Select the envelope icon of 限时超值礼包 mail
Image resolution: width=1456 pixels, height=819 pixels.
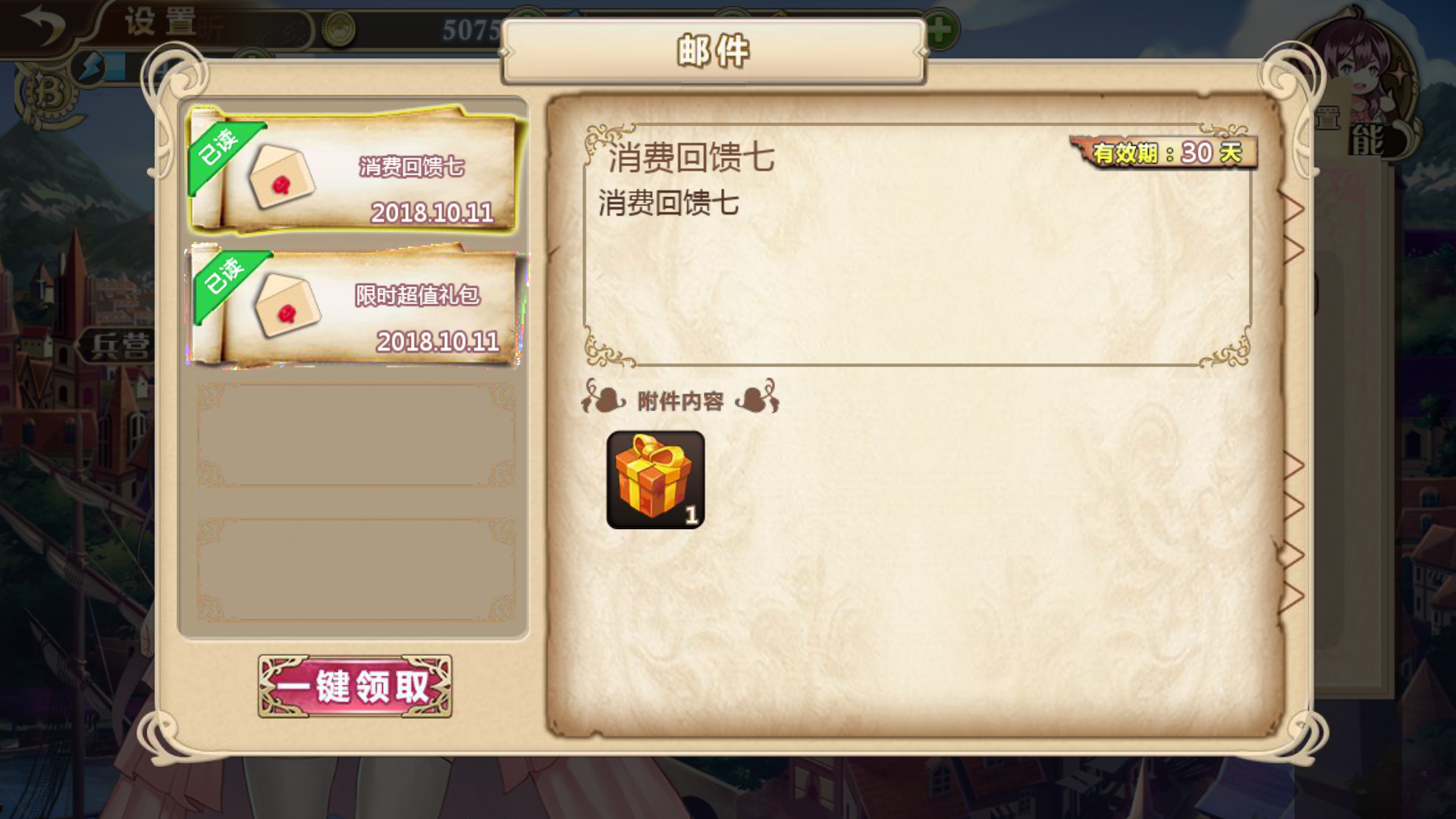pyautogui.click(x=287, y=305)
